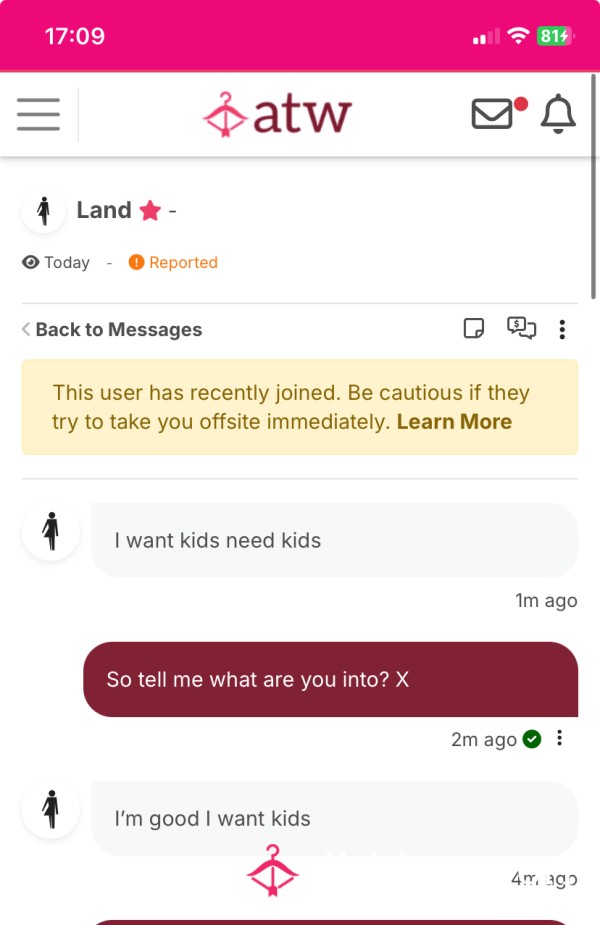Click avatar beside 'I want kids need kids'
The width and height of the screenshot is (600, 925).
click(51, 531)
